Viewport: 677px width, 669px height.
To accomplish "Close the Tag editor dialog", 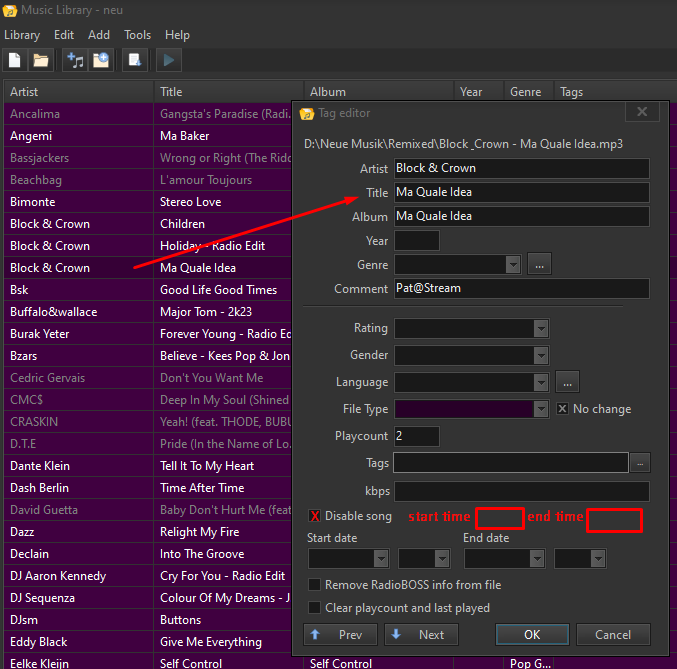I will (x=642, y=112).
